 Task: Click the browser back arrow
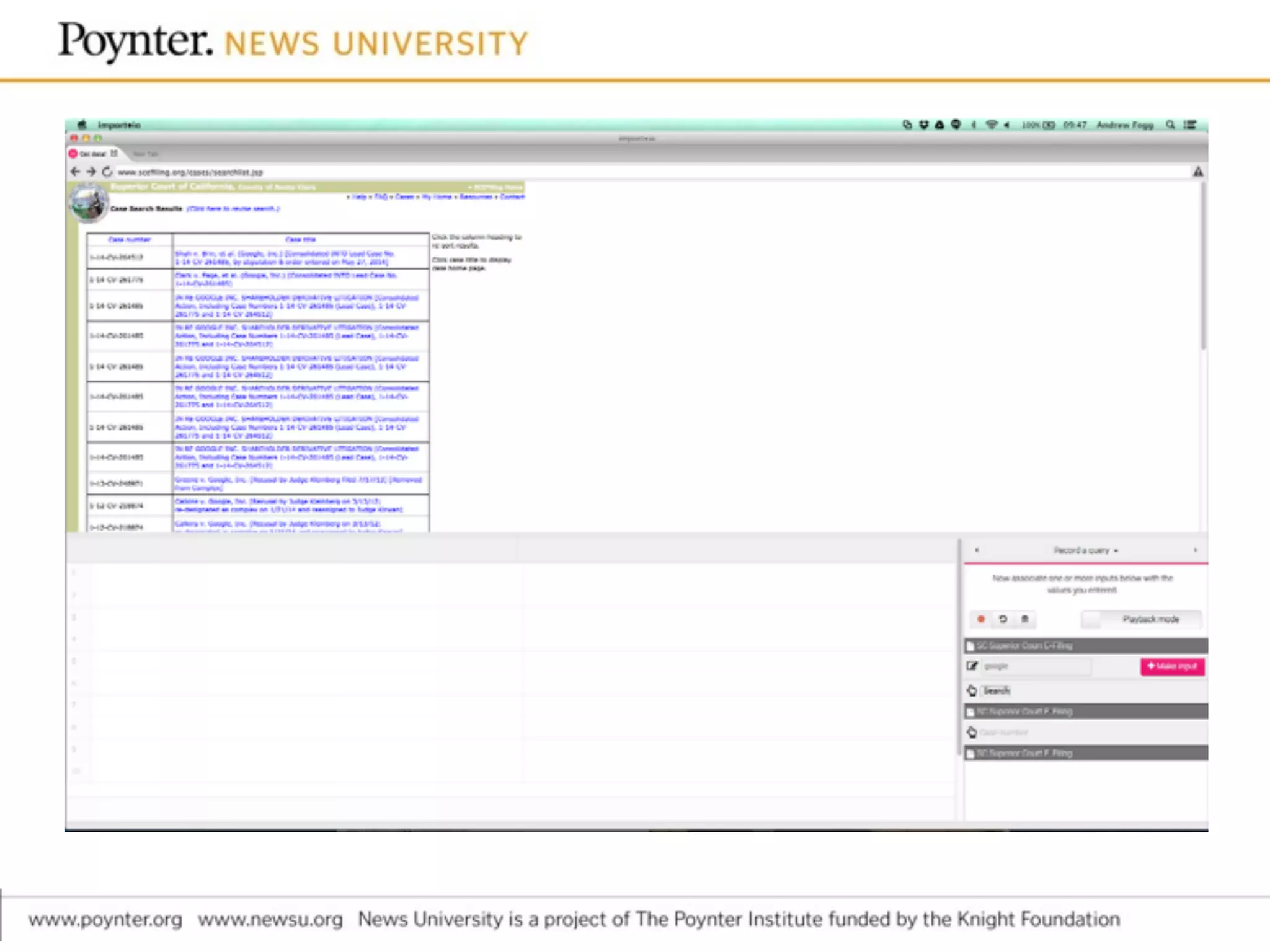[x=75, y=172]
